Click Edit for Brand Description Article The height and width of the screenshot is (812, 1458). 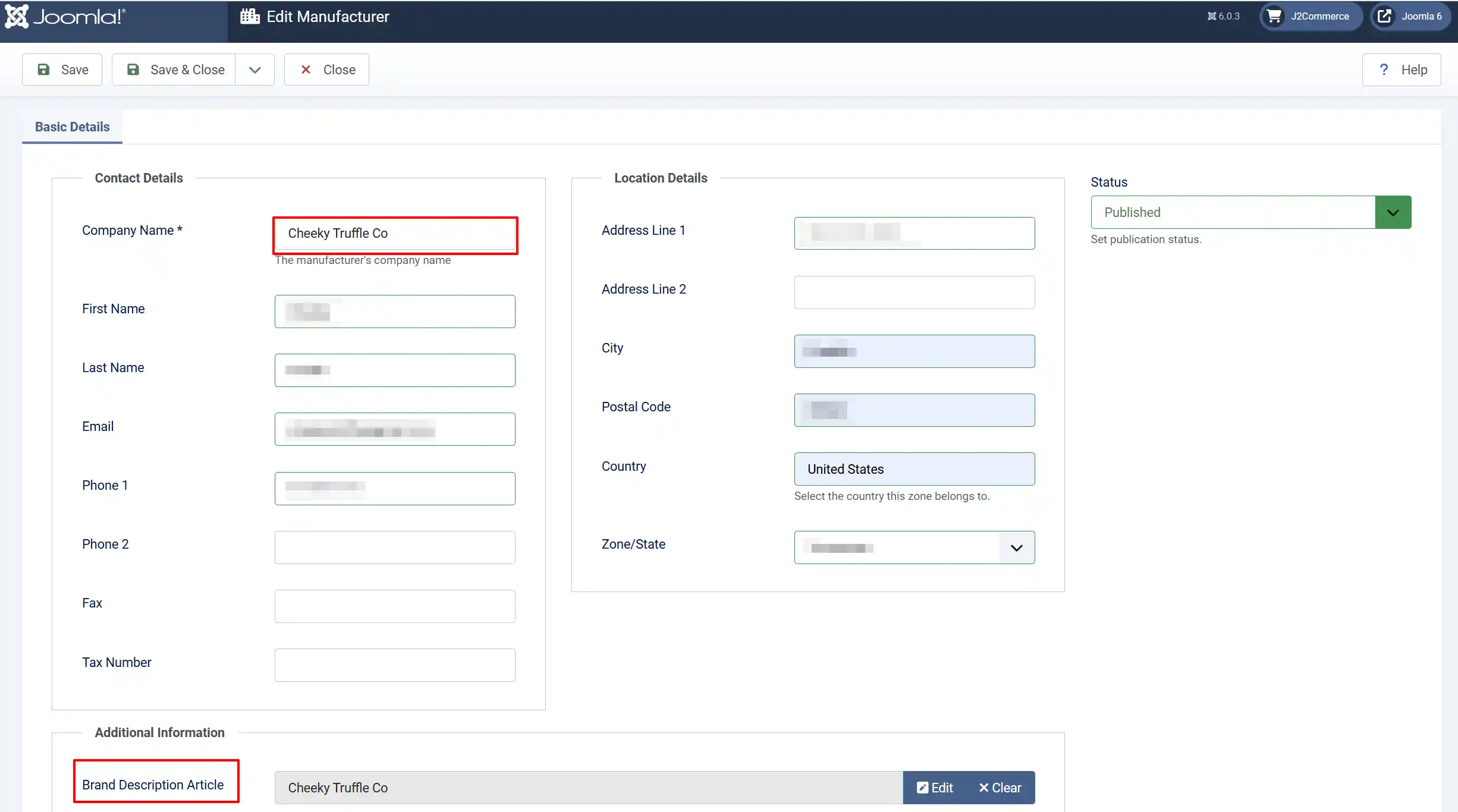pyautogui.click(x=935, y=788)
